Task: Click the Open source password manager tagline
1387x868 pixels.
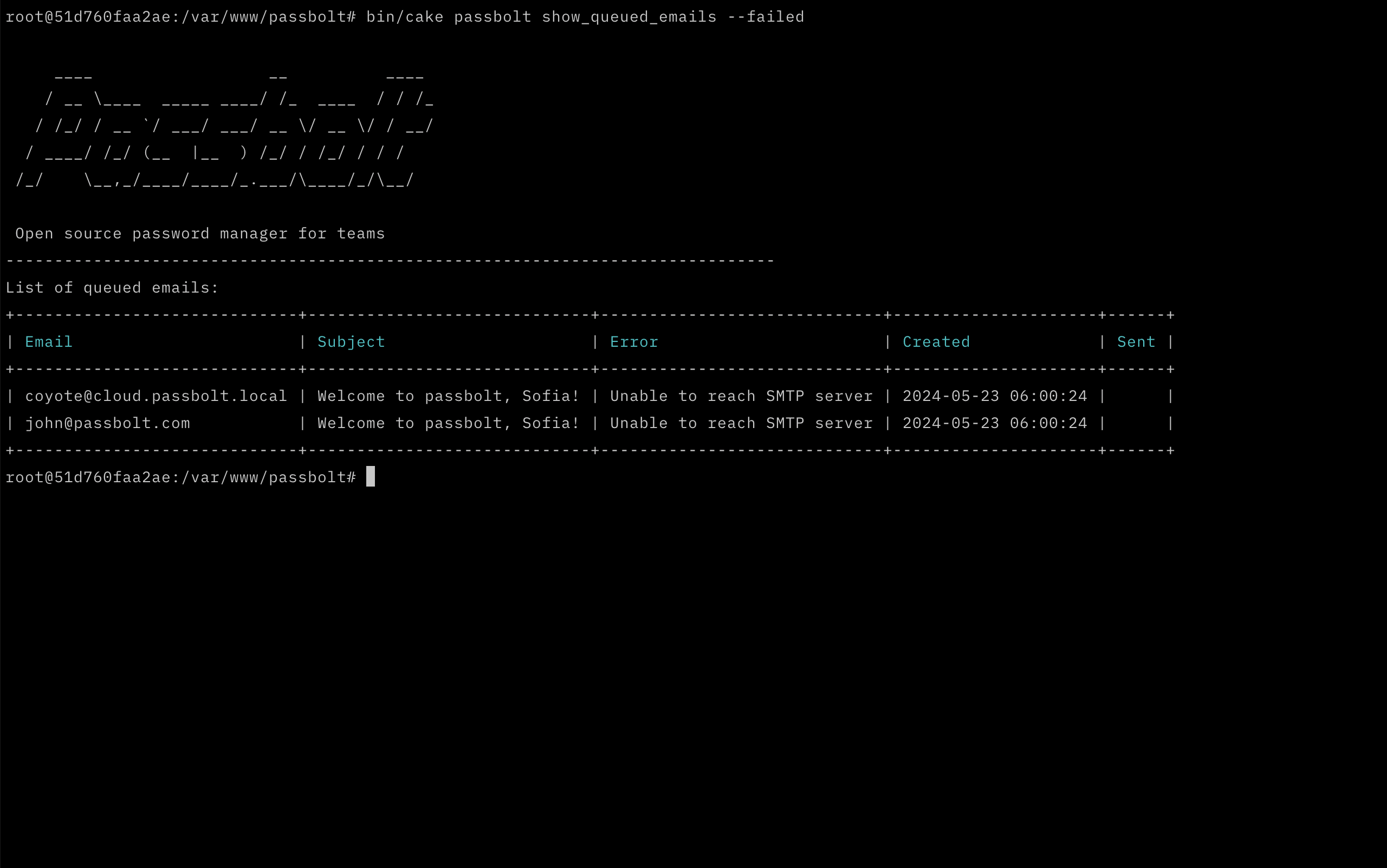Action: [200, 233]
